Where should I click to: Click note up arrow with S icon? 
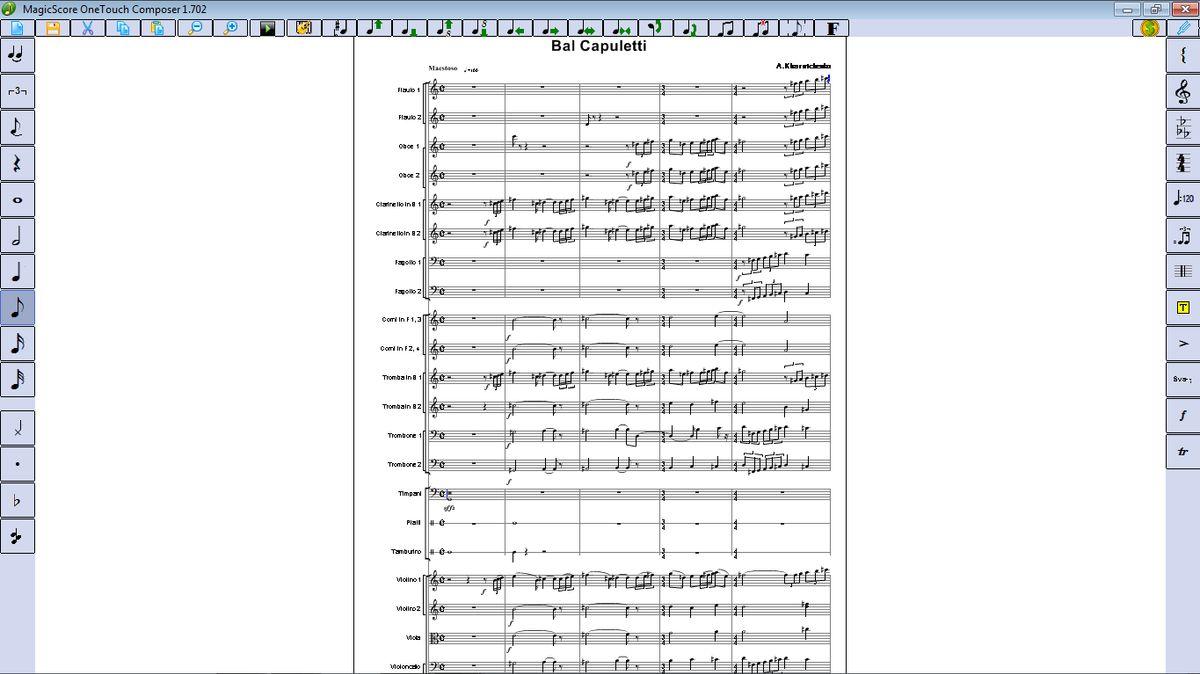click(445, 28)
